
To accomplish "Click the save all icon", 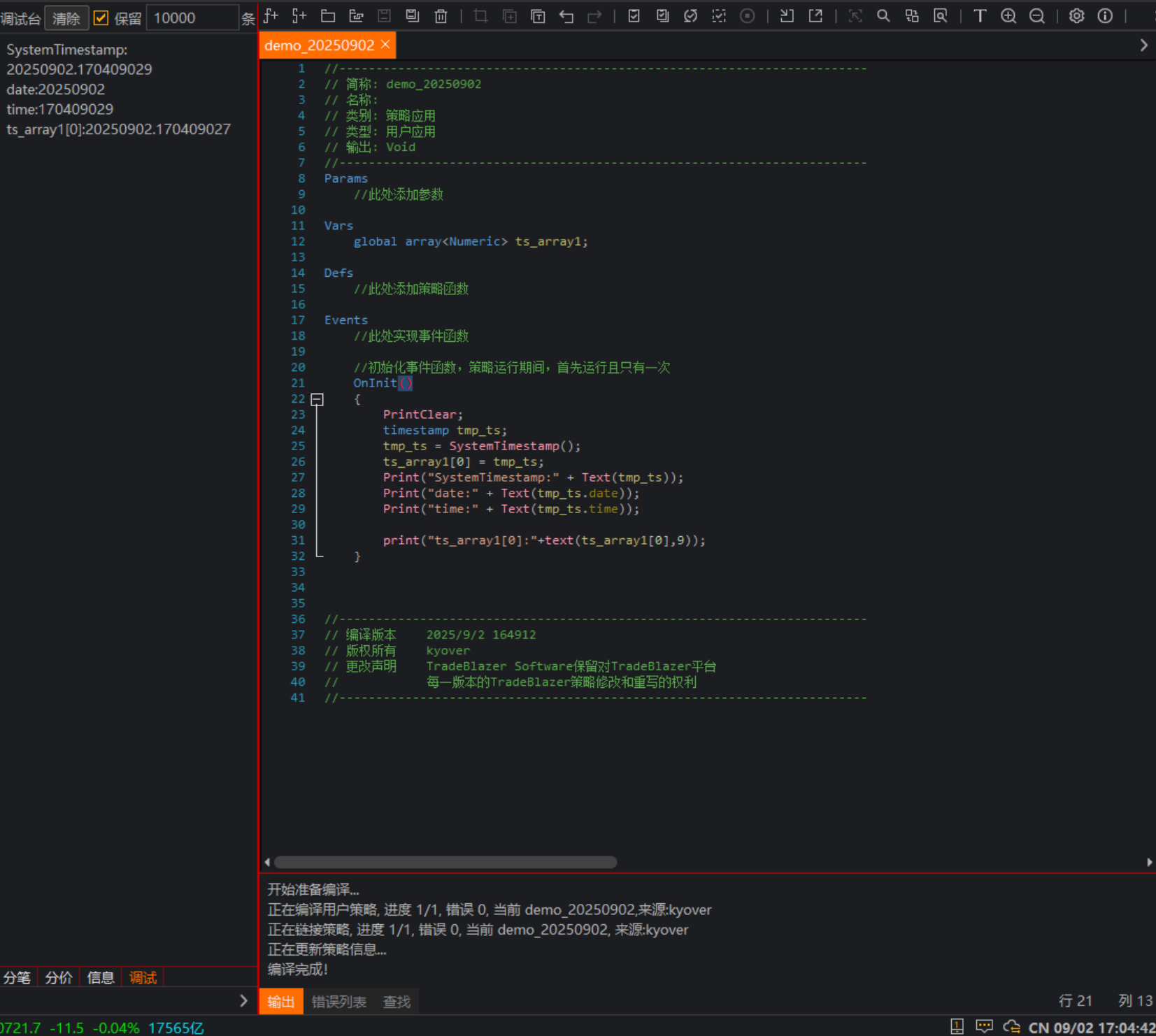I will (413, 16).
